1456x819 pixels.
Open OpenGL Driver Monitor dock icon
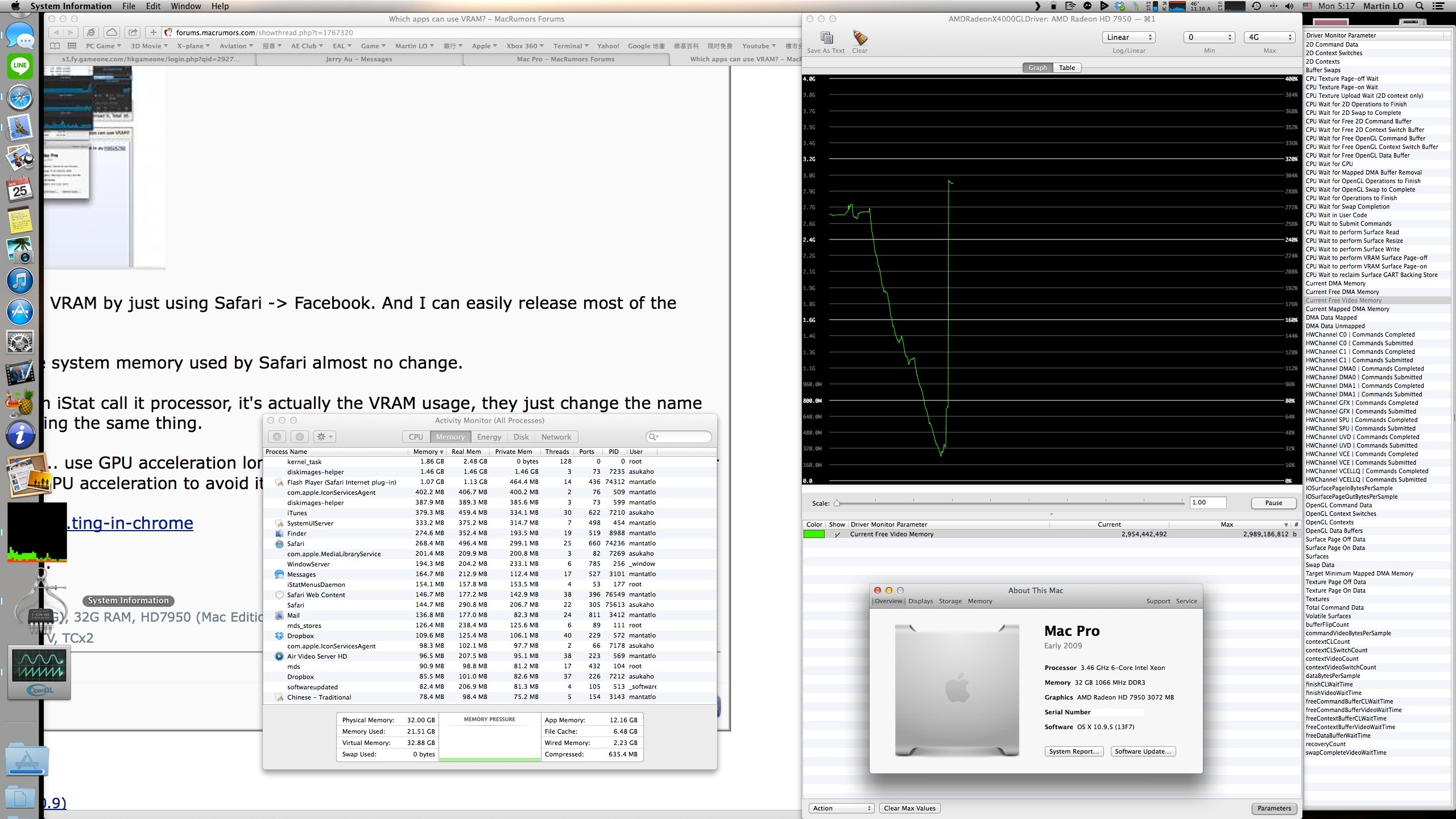click(x=39, y=672)
